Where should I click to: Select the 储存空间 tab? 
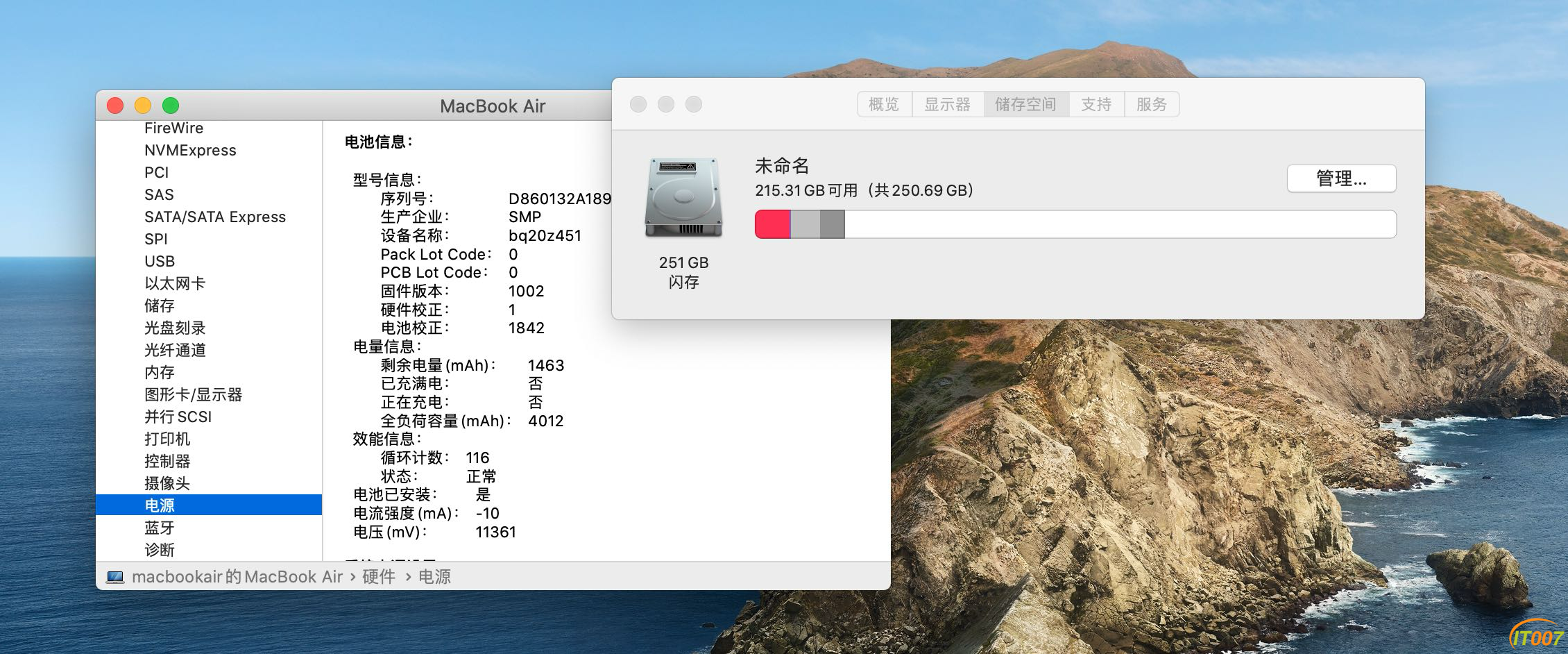coord(1025,105)
